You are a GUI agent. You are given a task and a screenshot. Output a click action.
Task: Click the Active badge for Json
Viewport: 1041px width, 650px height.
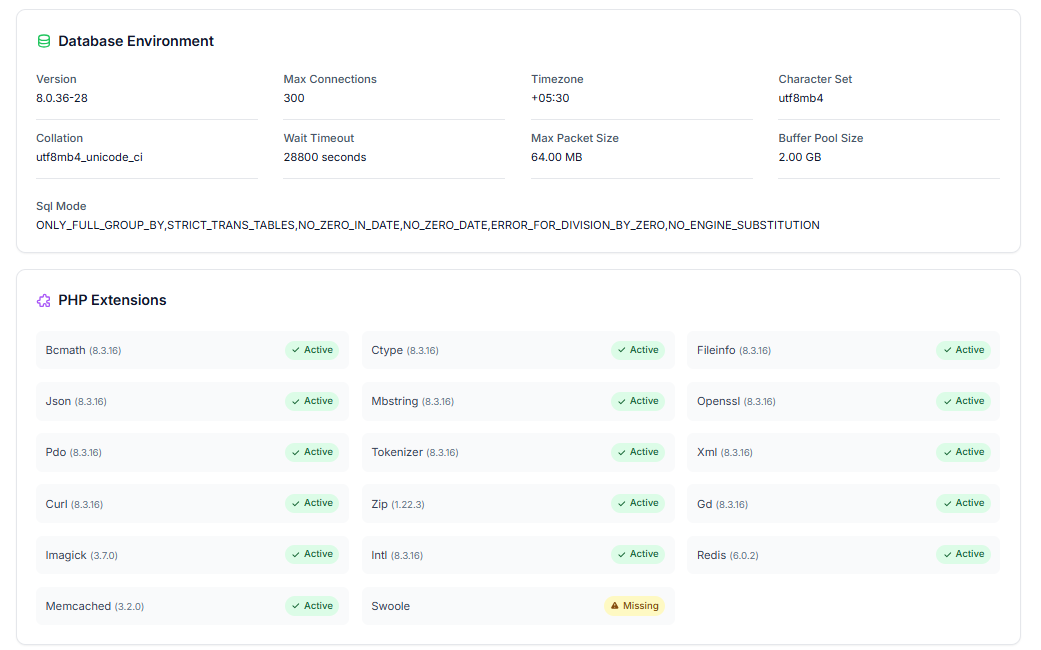[312, 401]
